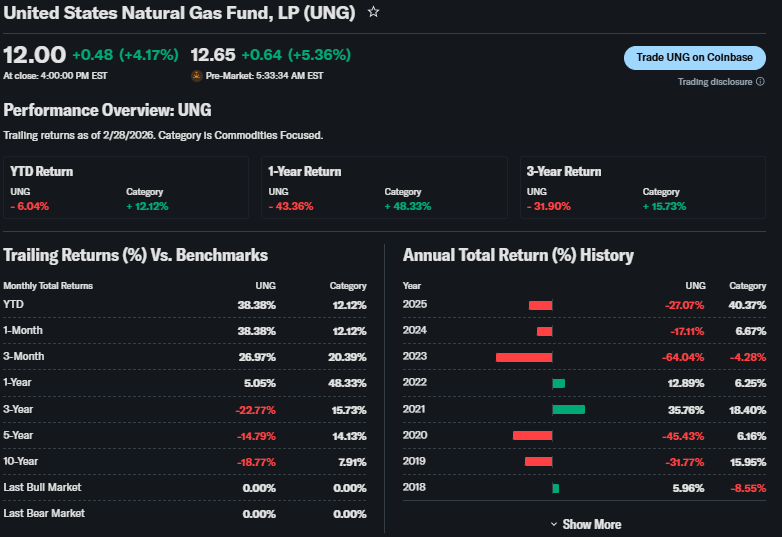
Task: Select the YTD Return card
Action: [126, 187]
